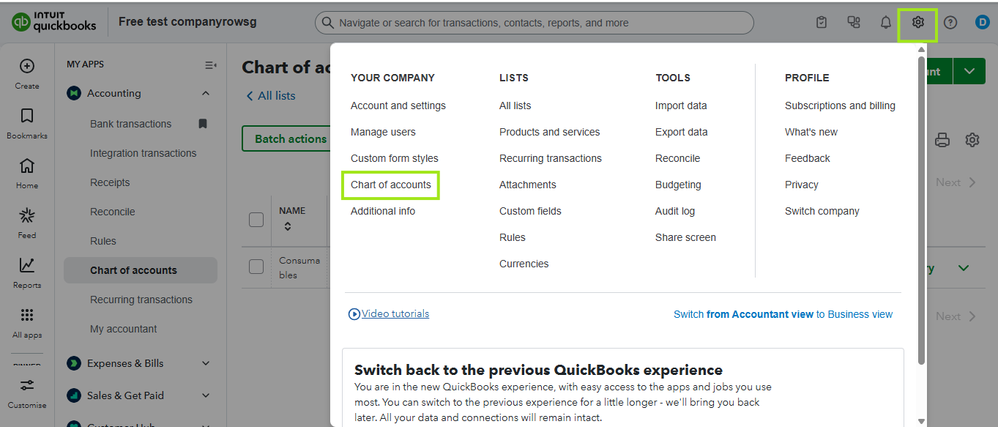Open Receipts in sidebar

click(x=109, y=183)
